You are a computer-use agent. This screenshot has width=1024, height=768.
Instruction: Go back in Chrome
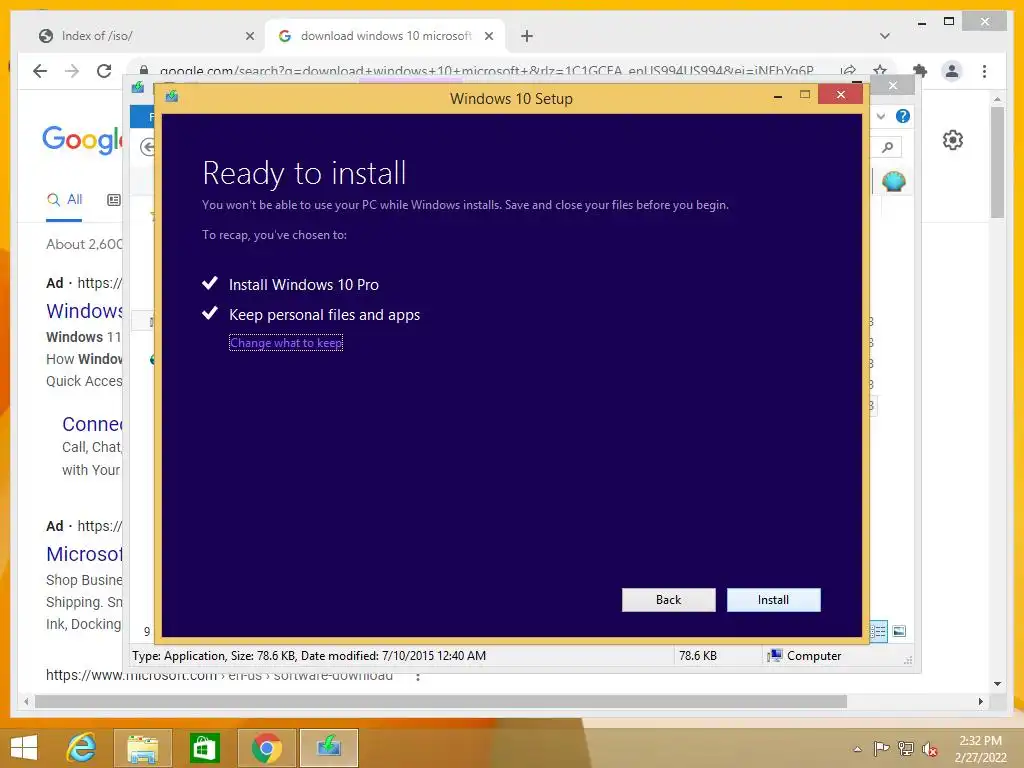point(40,71)
